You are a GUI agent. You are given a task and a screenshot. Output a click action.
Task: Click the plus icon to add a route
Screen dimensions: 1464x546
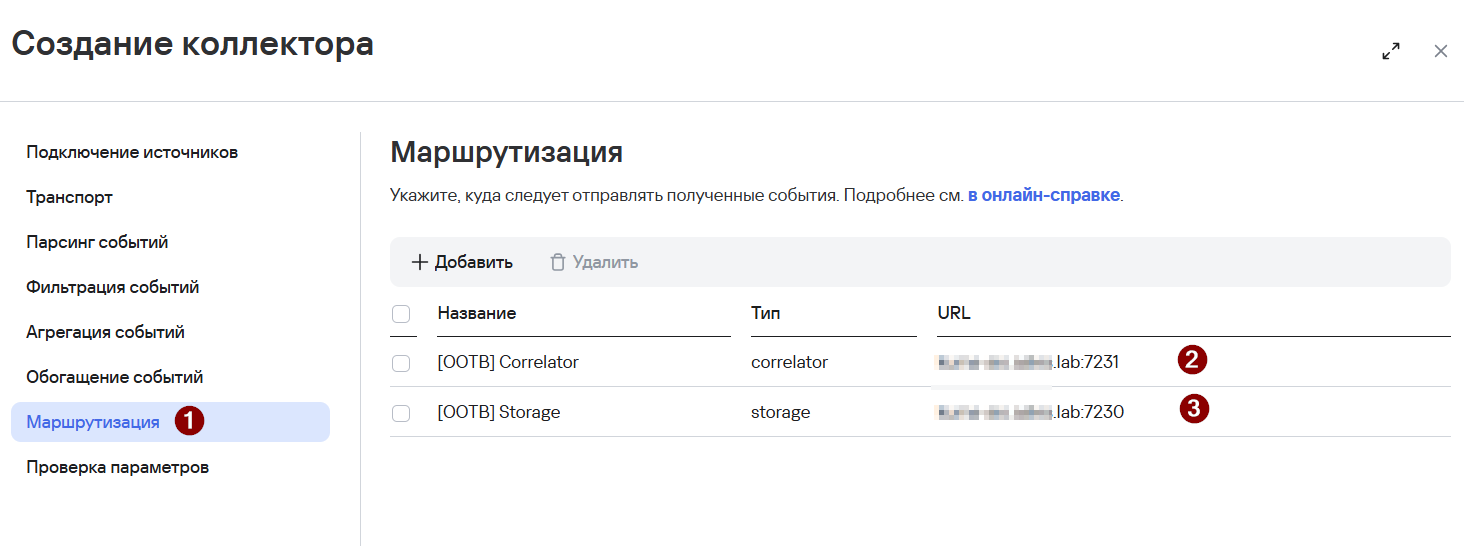[420, 263]
